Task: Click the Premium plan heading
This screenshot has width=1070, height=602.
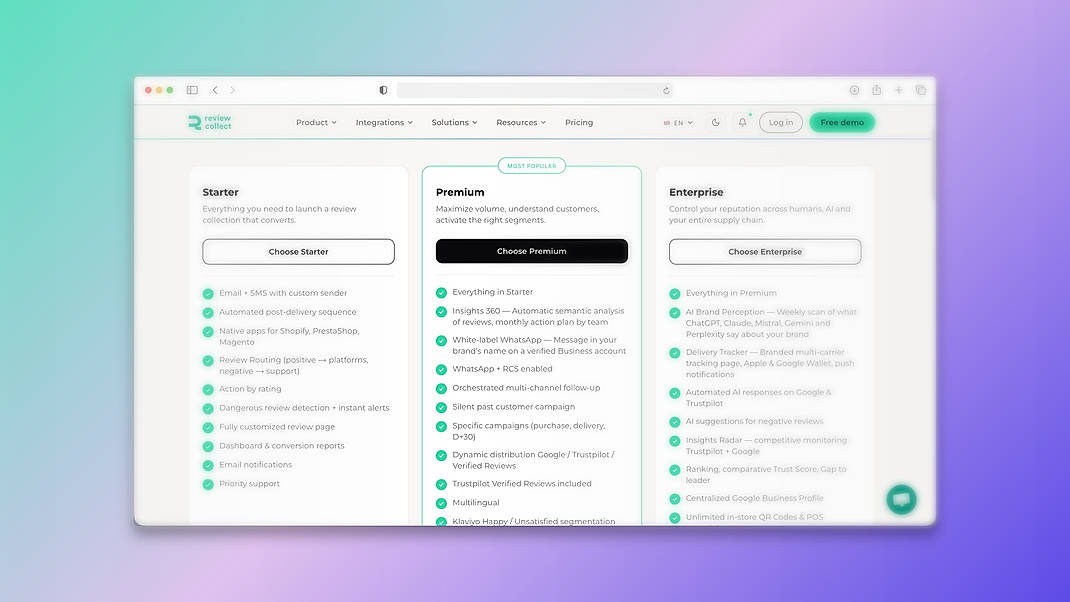Action: [460, 192]
